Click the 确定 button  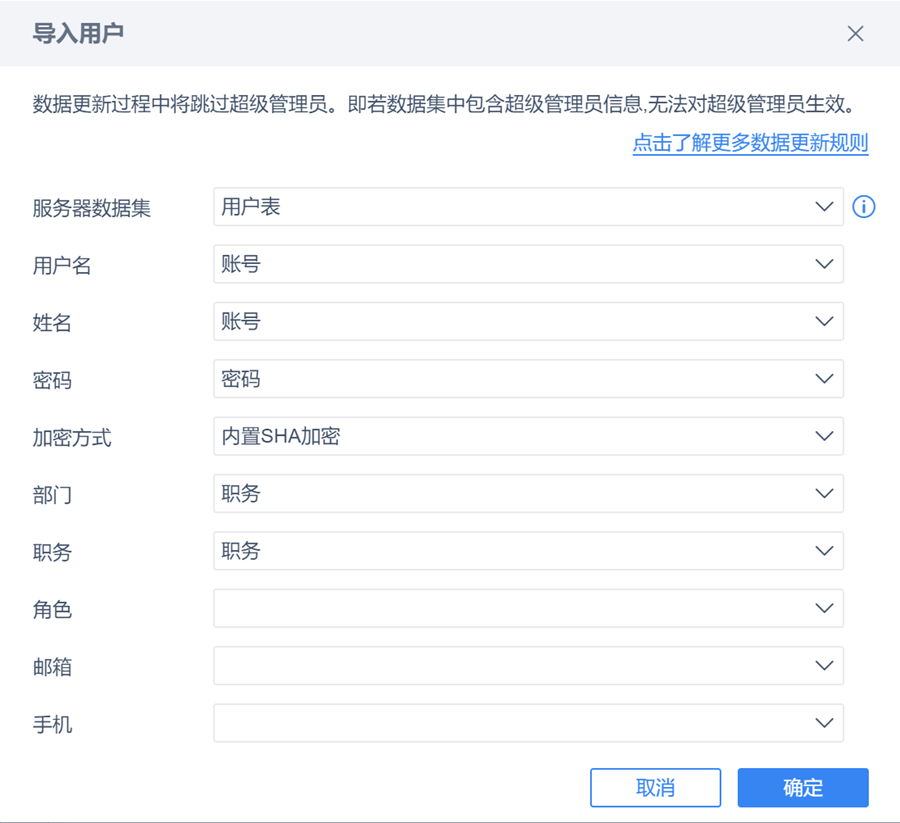[x=802, y=788]
